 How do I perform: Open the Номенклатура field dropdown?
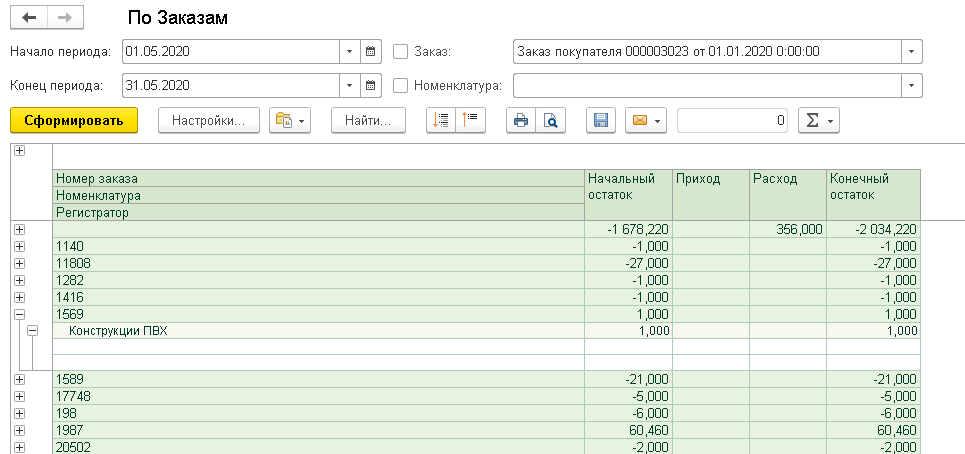911,85
